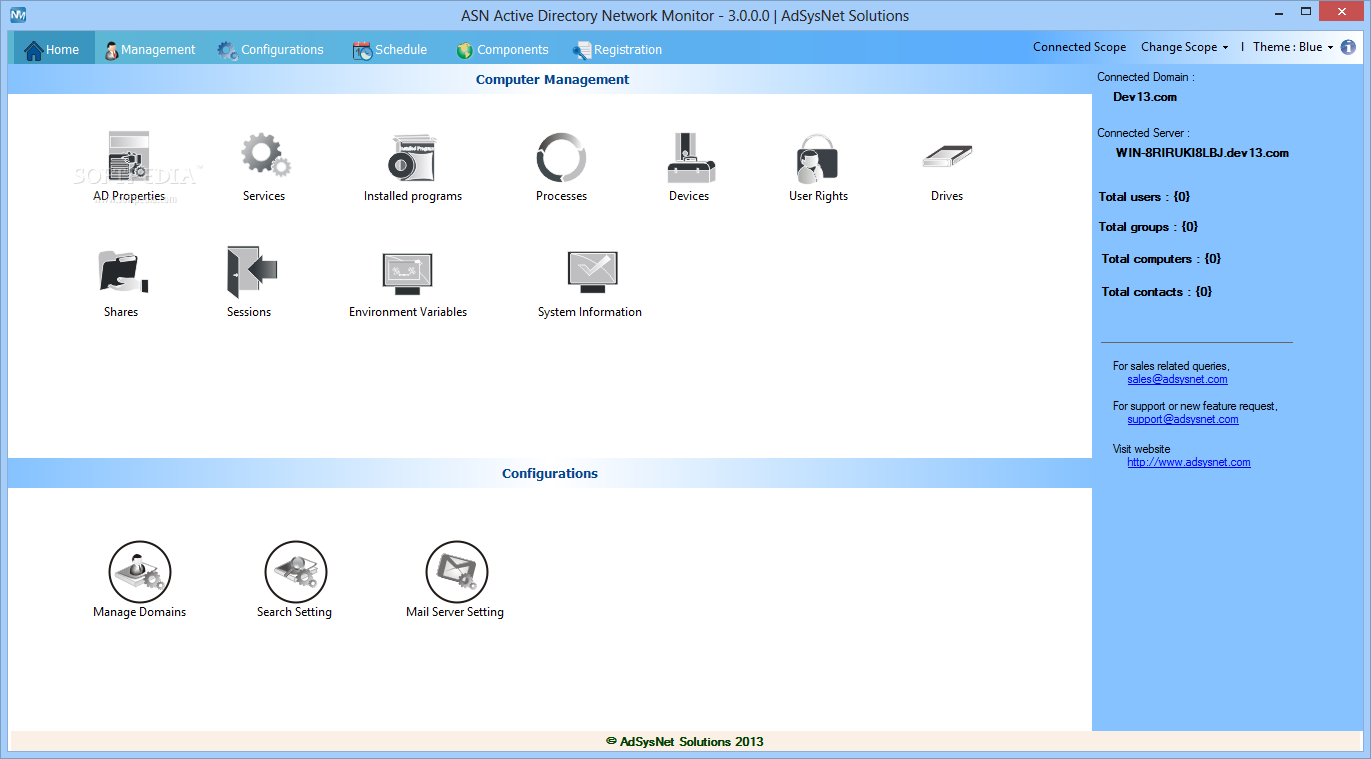Click the app logo in title bar
The height and width of the screenshot is (759, 1371).
(18, 15)
